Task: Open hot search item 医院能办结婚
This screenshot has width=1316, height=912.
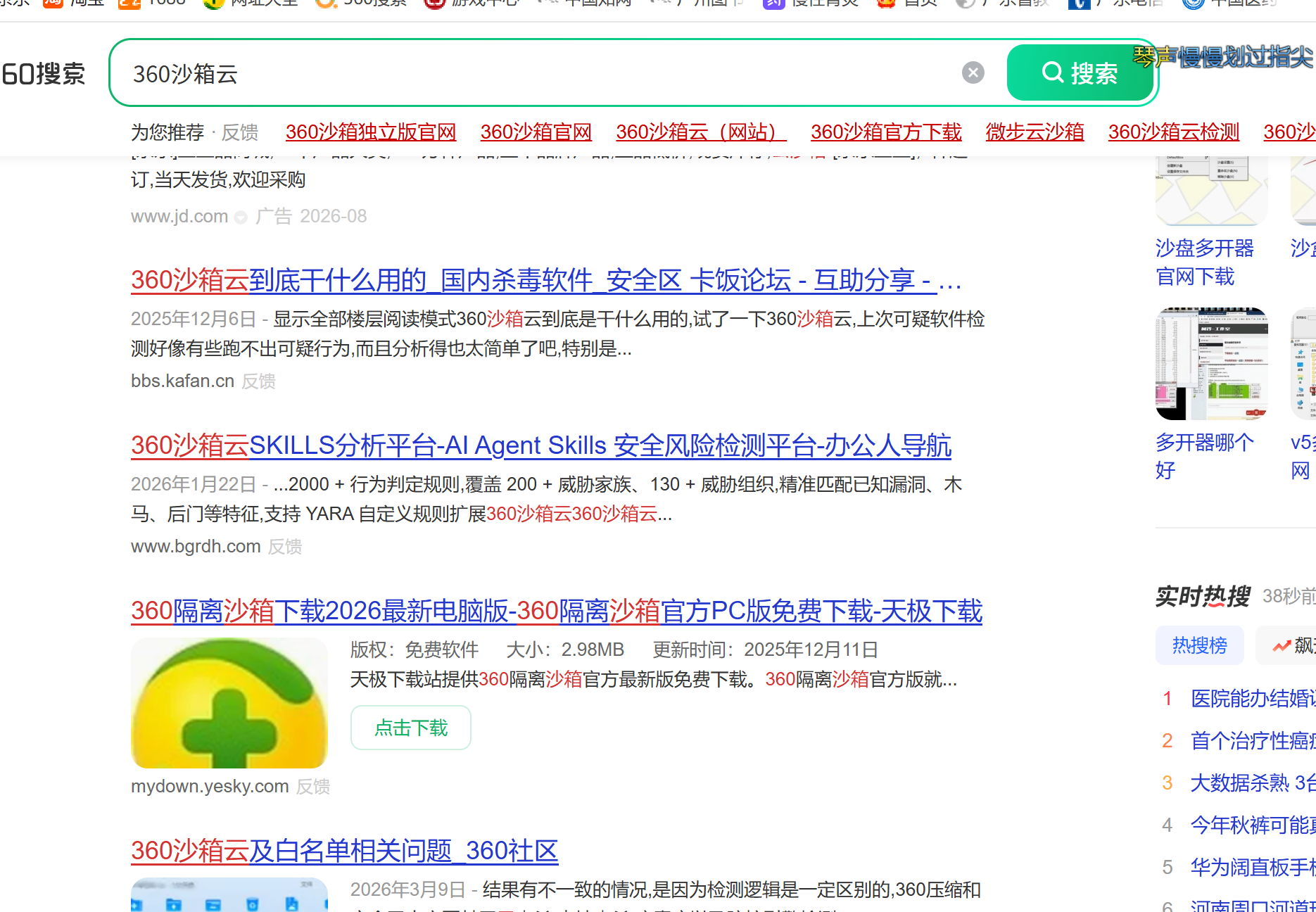Action: [x=1253, y=698]
